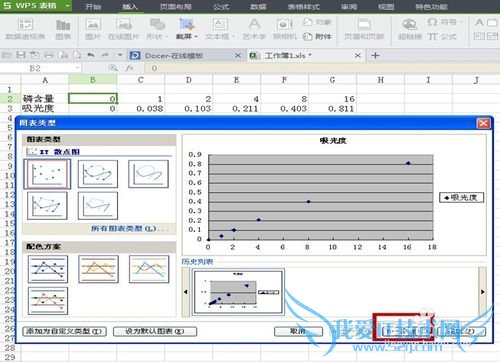Viewport: 500px width, 362px height.
Task: Open the 特色功能 ribbon tab
Action: (431, 7)
